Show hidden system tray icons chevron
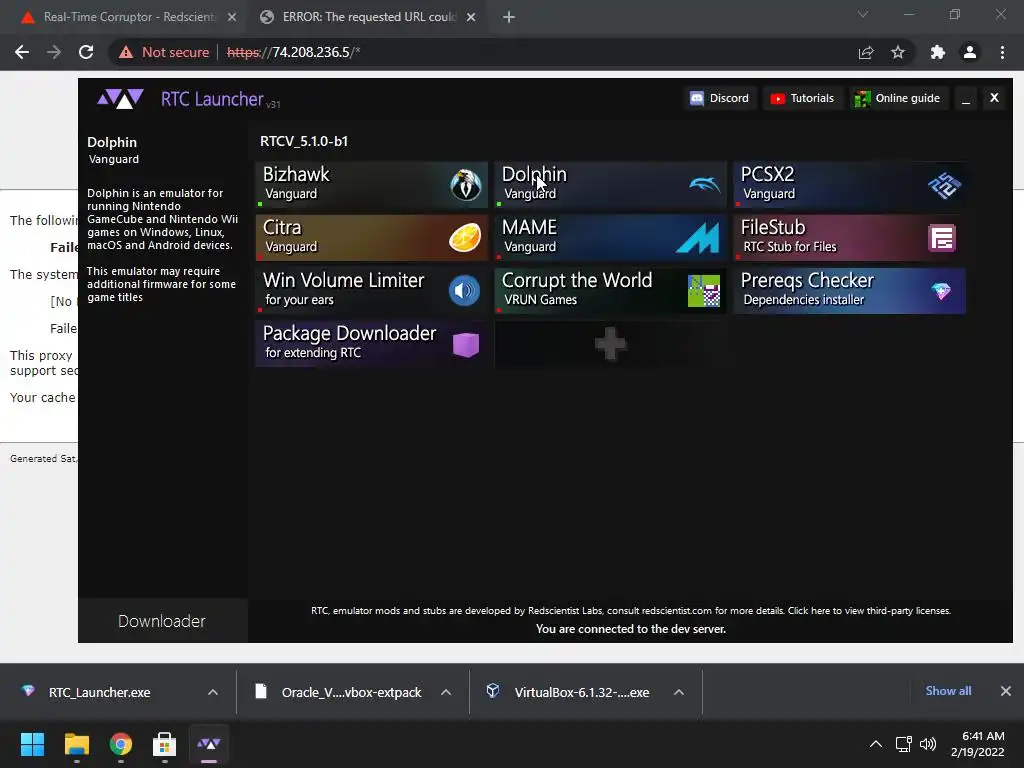Screen dimensions: 1024x768 click(x=876, y=744)
